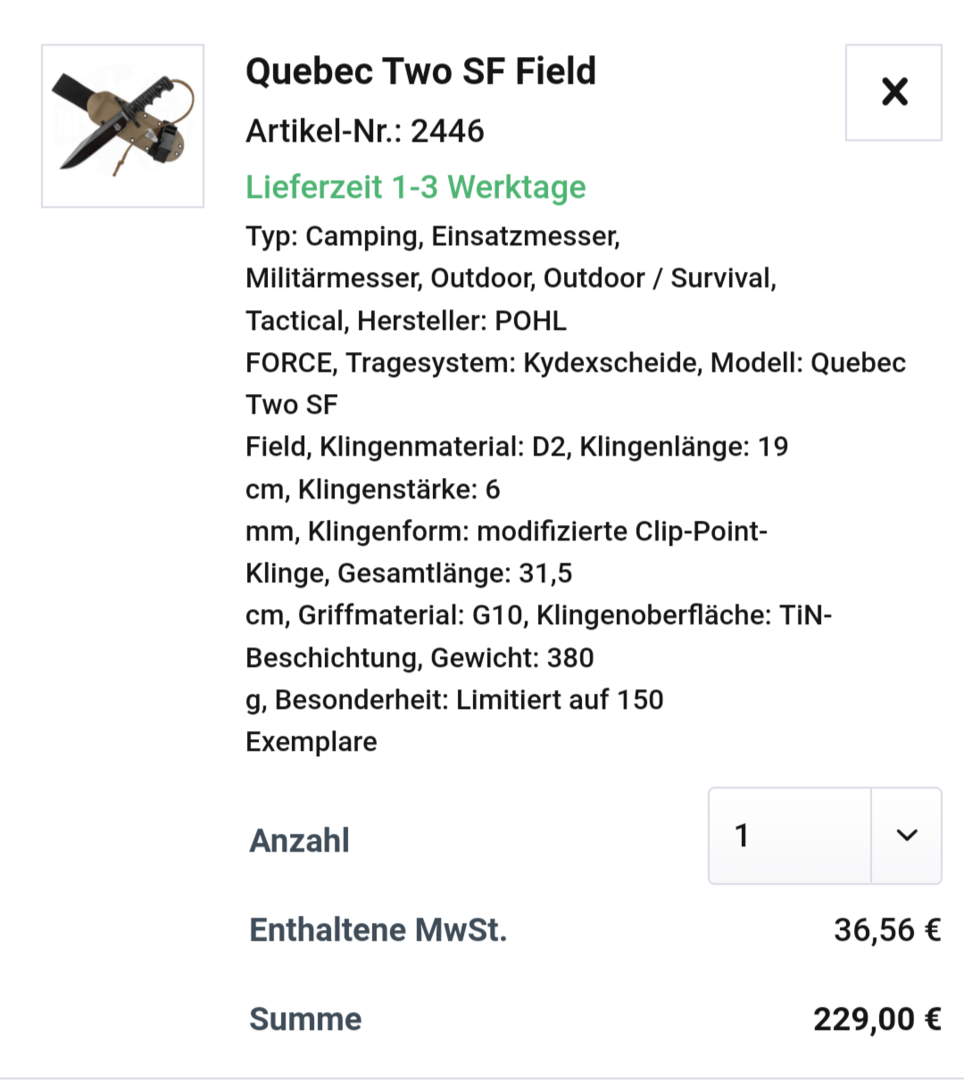964x1080 pixels.
Task: Click the 229,00 € total amount
Action: click(876, 1019)
